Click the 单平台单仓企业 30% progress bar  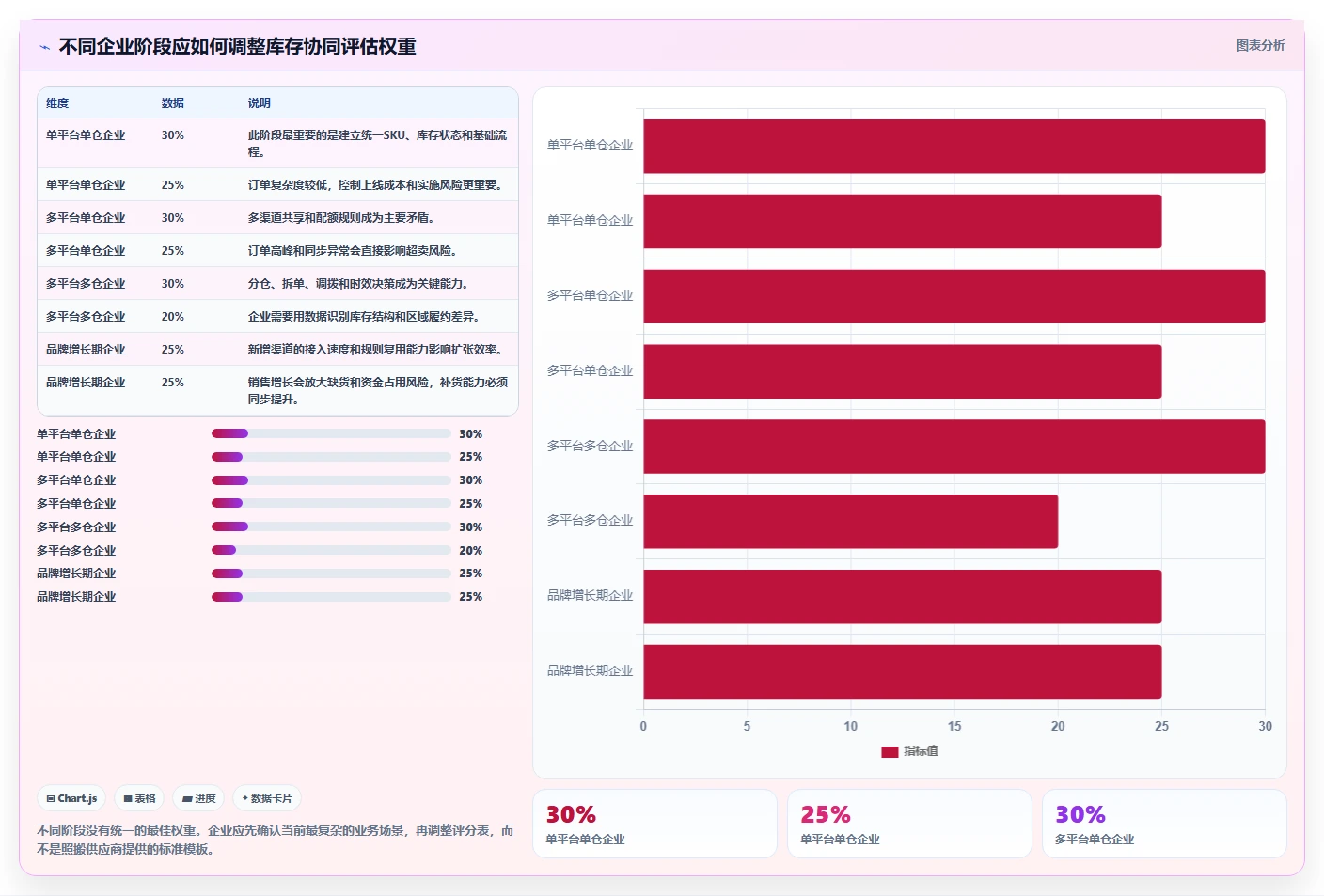tap(331, 433)
